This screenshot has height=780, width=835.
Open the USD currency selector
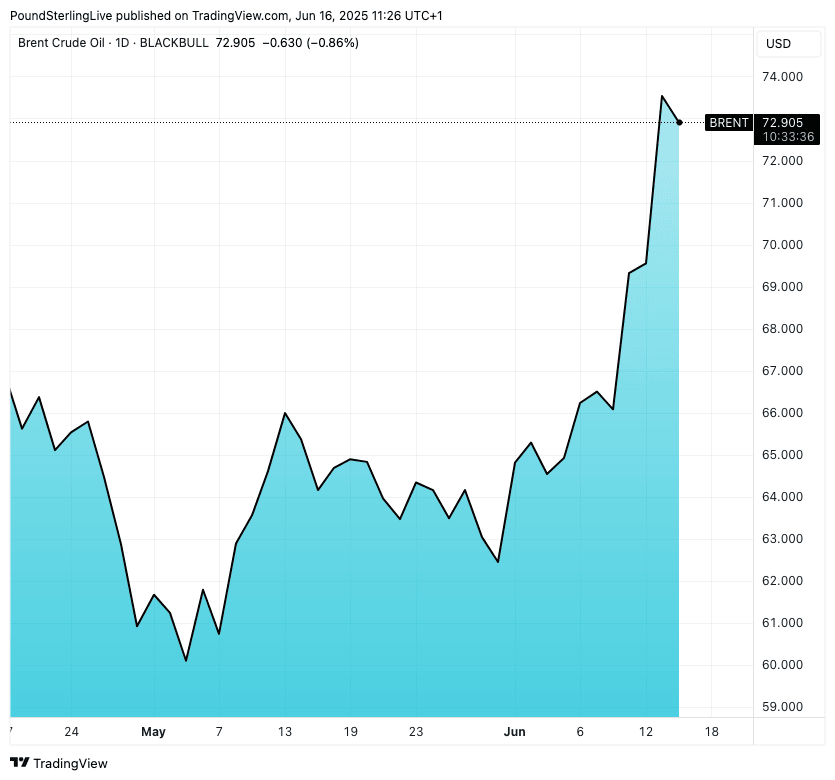point(778,43)
